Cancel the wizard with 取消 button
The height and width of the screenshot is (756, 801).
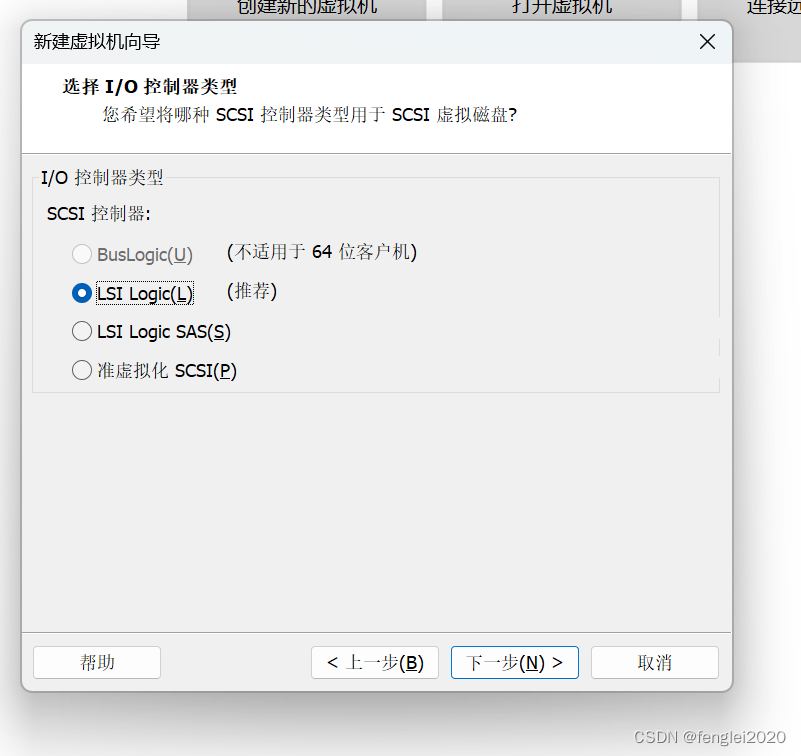[x=655, y=663]
